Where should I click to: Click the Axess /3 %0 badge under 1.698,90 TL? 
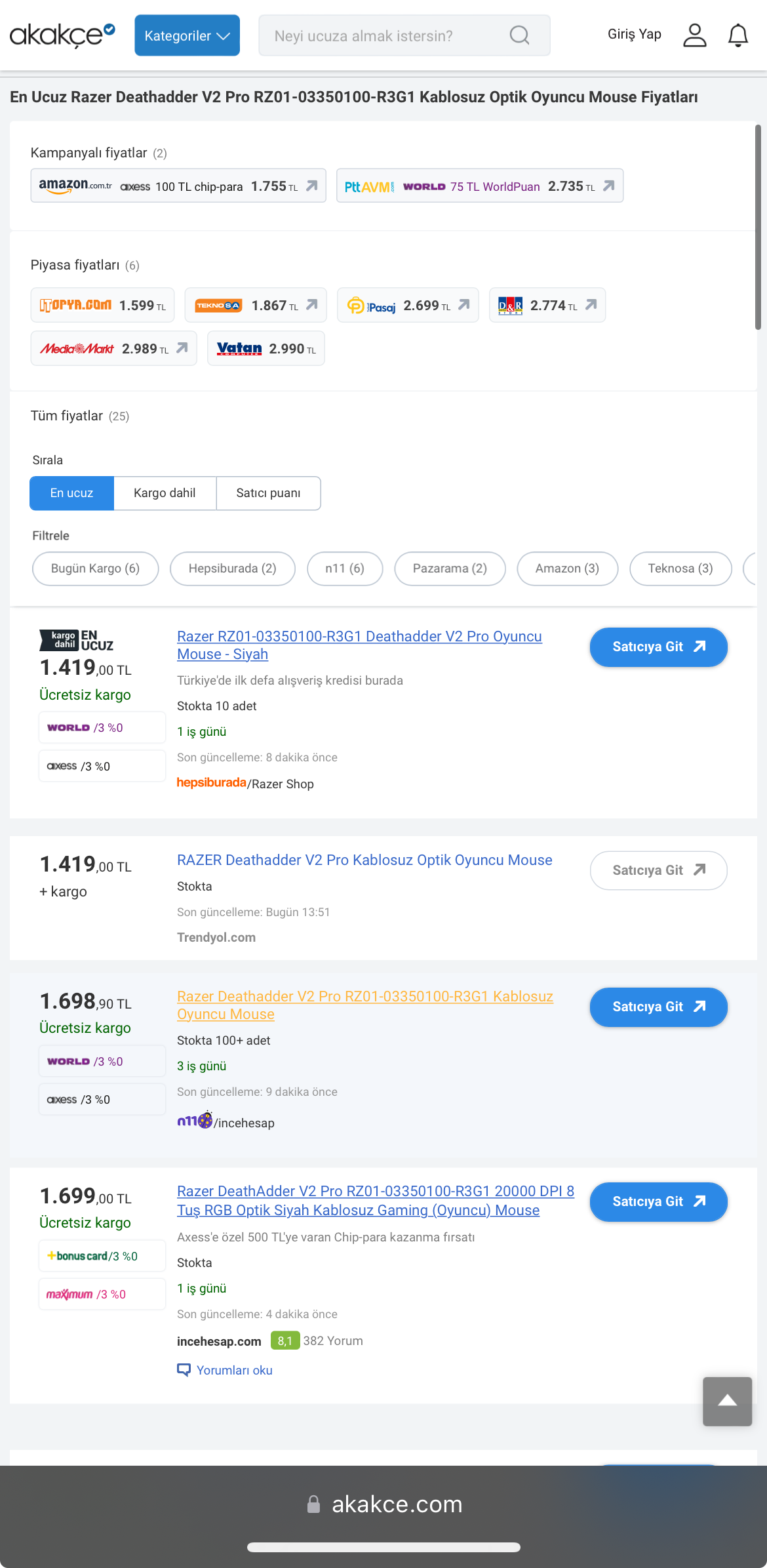102,1100
